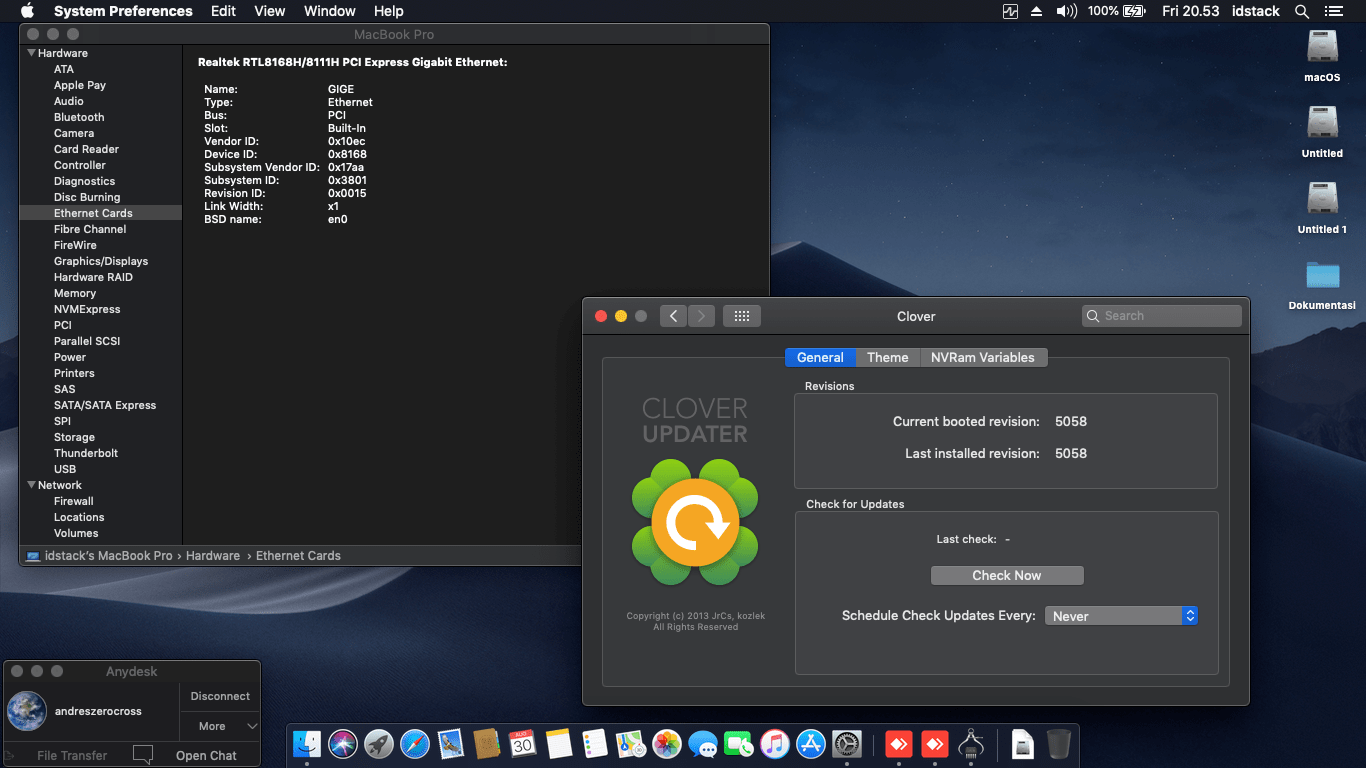The height and width of the screenshot is (768, 1366).
Task: Open the Notes app in Dock
Action: click(559, 744)
